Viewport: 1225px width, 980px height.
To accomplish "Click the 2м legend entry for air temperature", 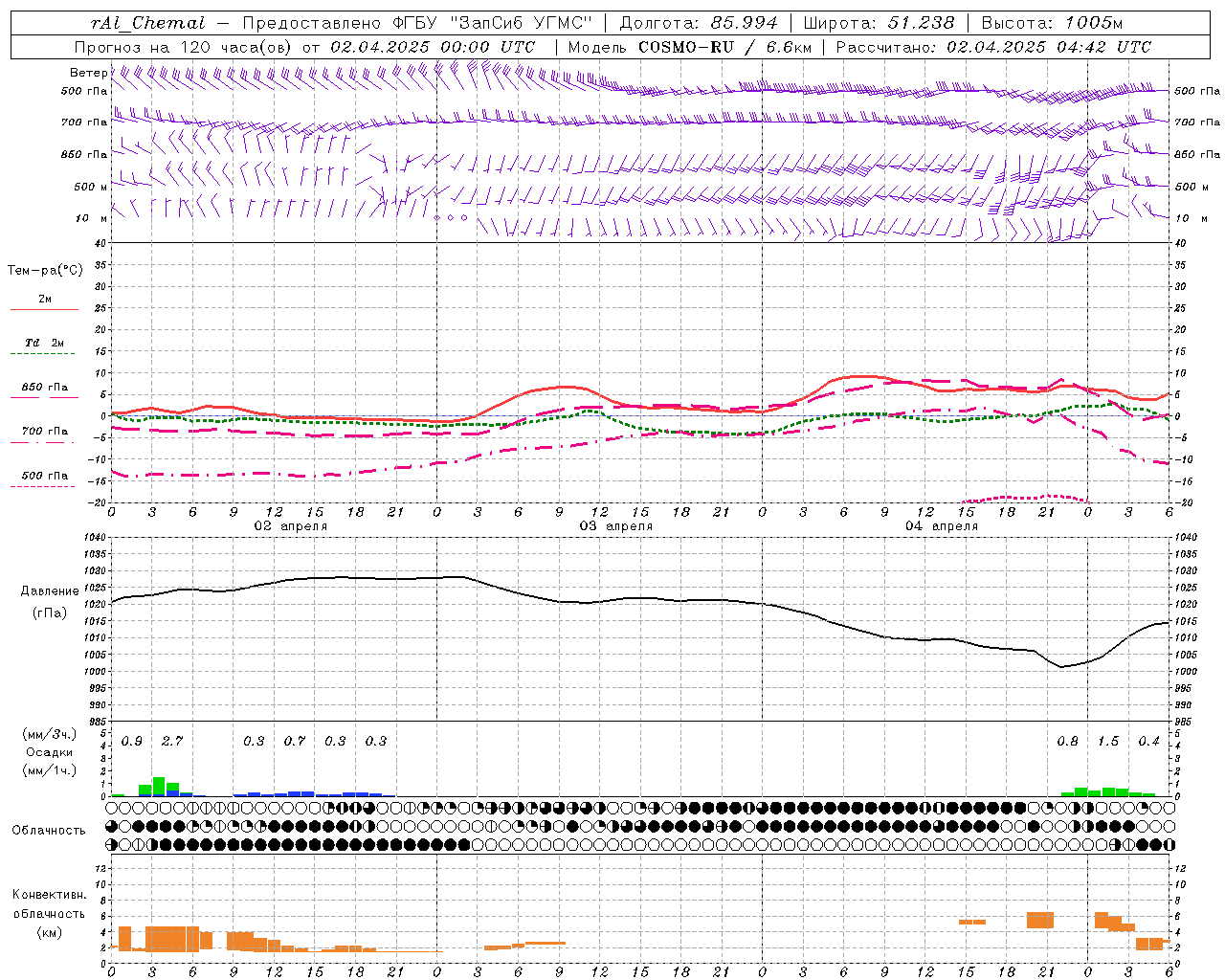I will click(45, 300).
